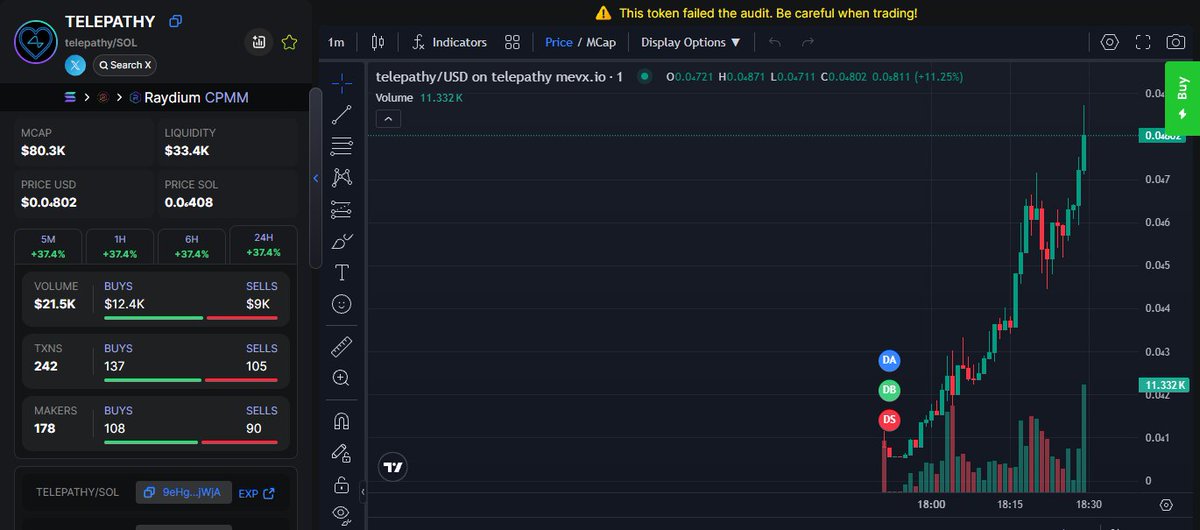Image resolution: width=1200 pixels, height=530 pixels.
Task: Select the forecasting and measurement tool
Action: tap(341, 209)
